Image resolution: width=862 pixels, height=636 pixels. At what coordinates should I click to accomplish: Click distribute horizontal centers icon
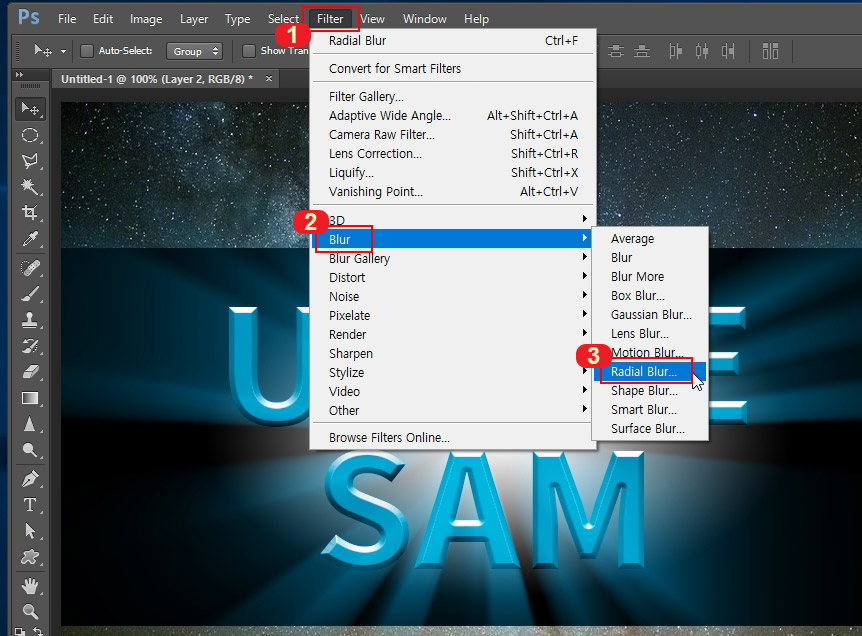pos(701,51)
